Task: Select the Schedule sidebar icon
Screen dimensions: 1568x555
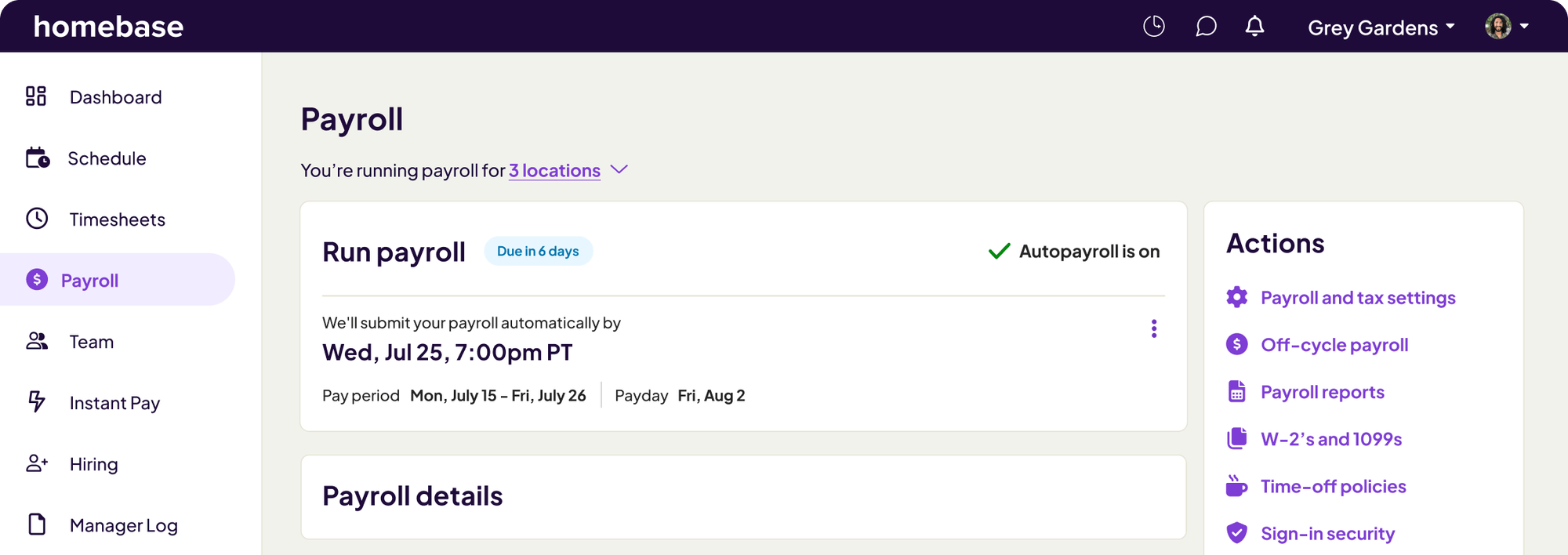Action: (36, 158)
